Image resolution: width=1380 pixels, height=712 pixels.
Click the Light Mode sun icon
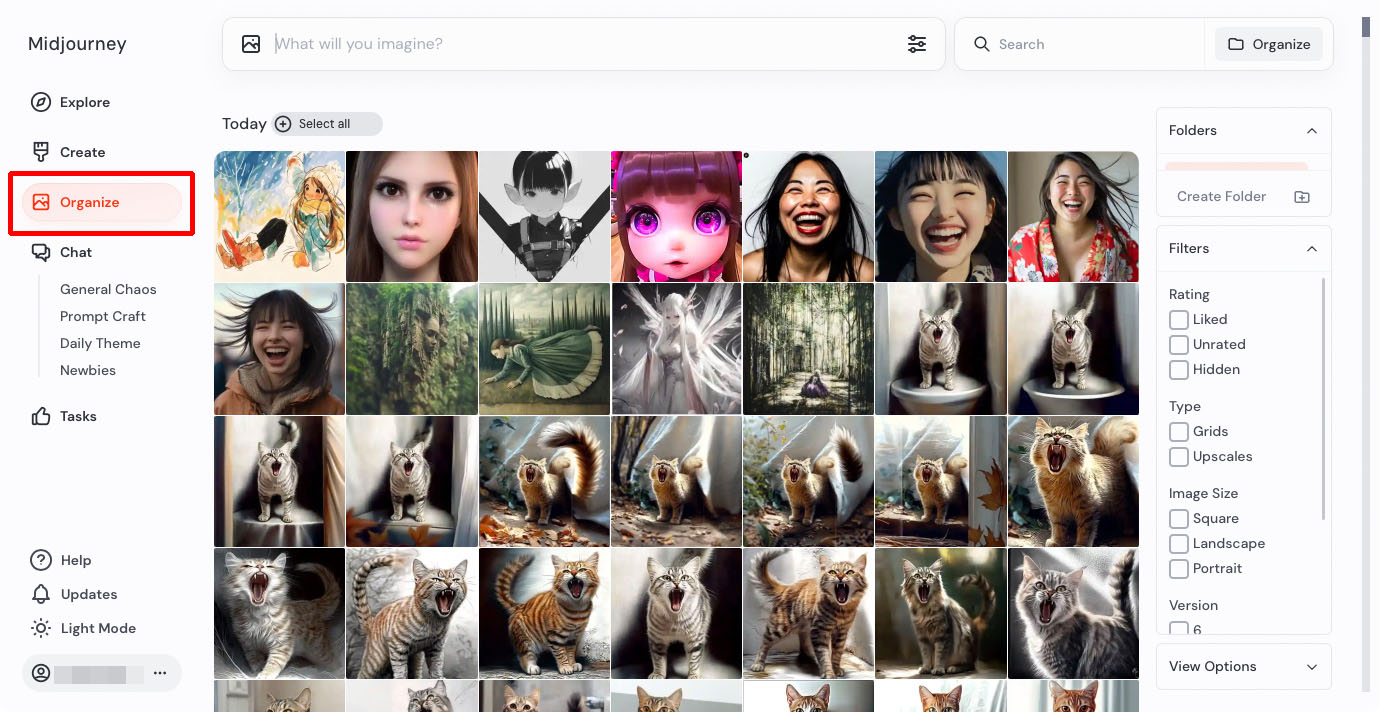point(41,628)
